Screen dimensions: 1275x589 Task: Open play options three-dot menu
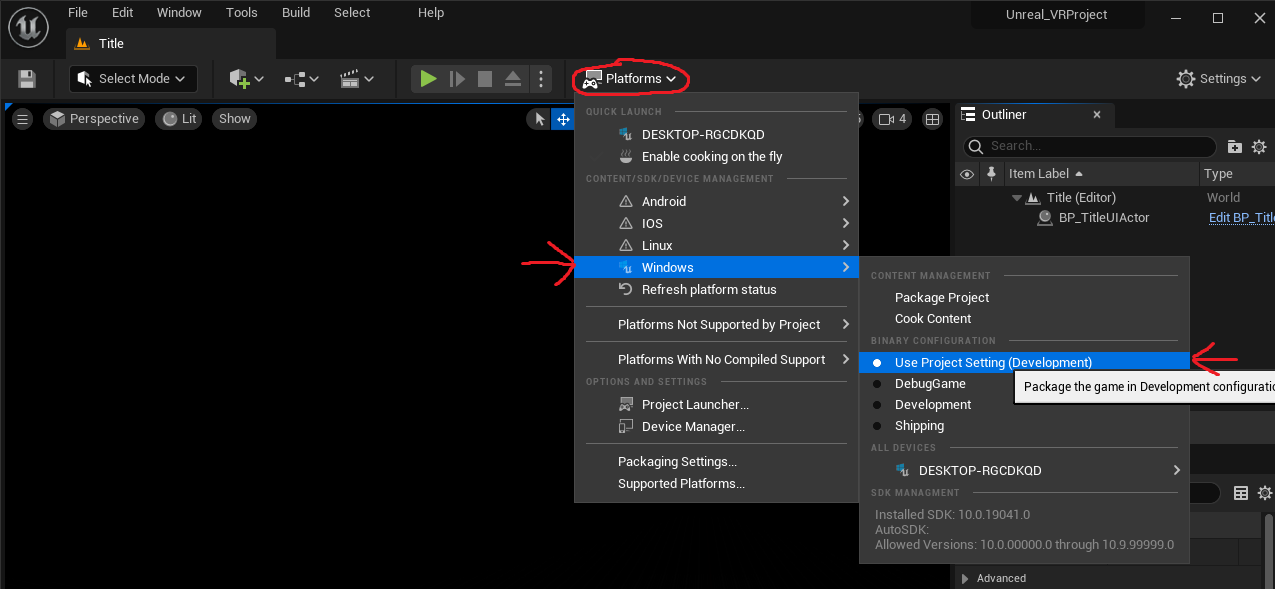[540, 79]
